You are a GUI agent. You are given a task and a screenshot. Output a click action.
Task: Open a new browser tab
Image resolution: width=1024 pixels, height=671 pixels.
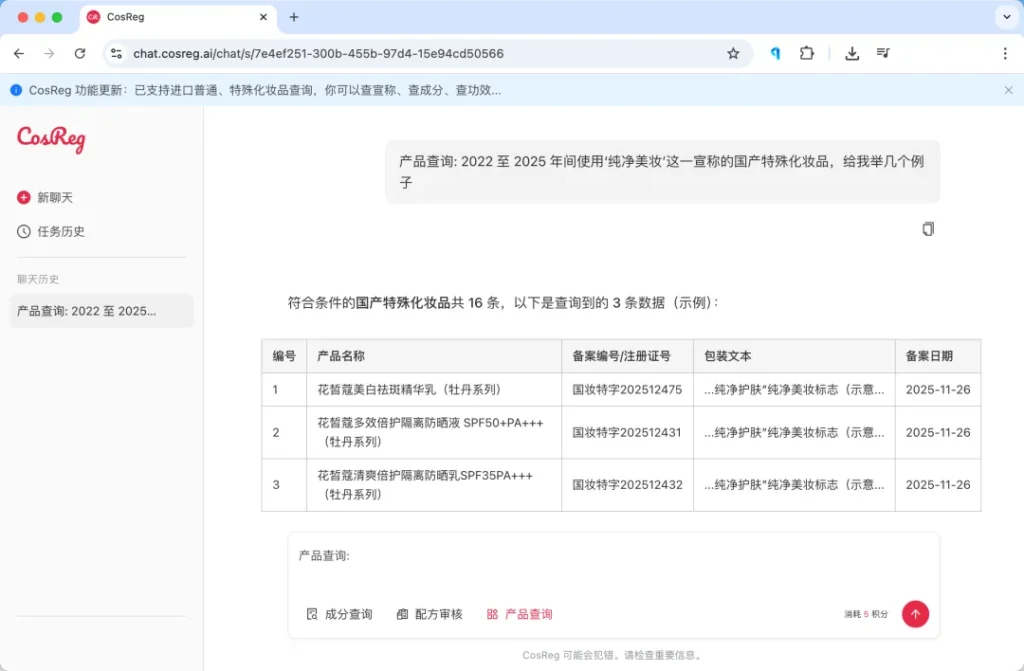pos(294,17)
